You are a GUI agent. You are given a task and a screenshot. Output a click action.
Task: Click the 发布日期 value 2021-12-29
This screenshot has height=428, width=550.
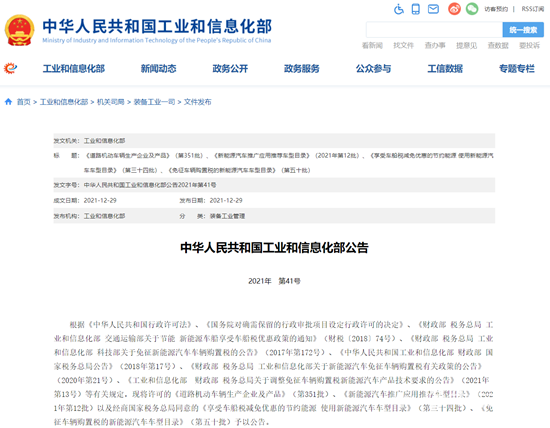(x=226, y=200)
